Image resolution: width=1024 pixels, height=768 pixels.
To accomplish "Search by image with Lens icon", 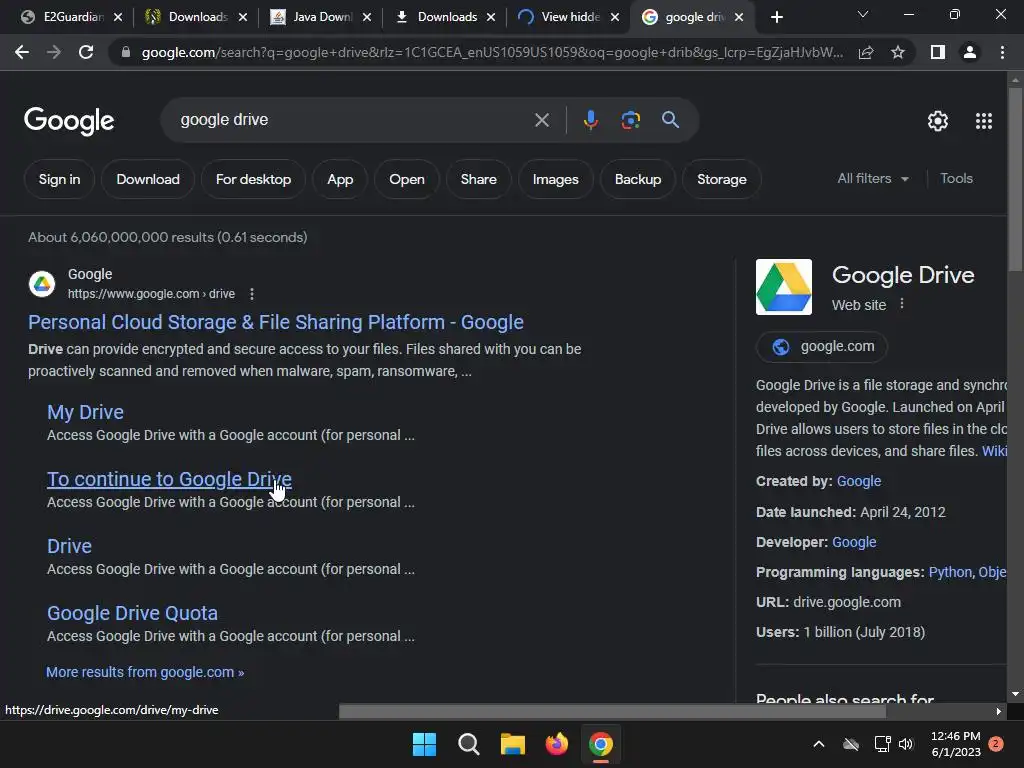I will (x=630, y=120).
